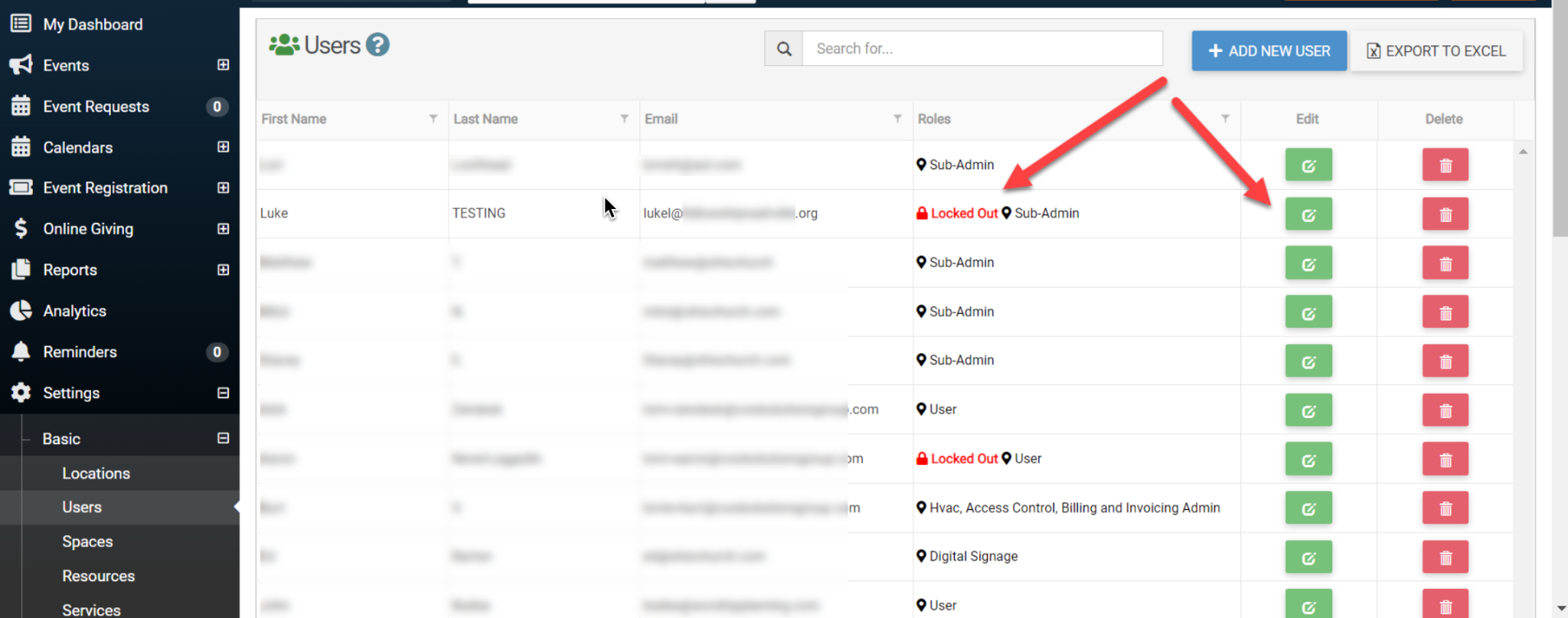
Task: Expand the Online Giving menu
Action: click(223, 229)
